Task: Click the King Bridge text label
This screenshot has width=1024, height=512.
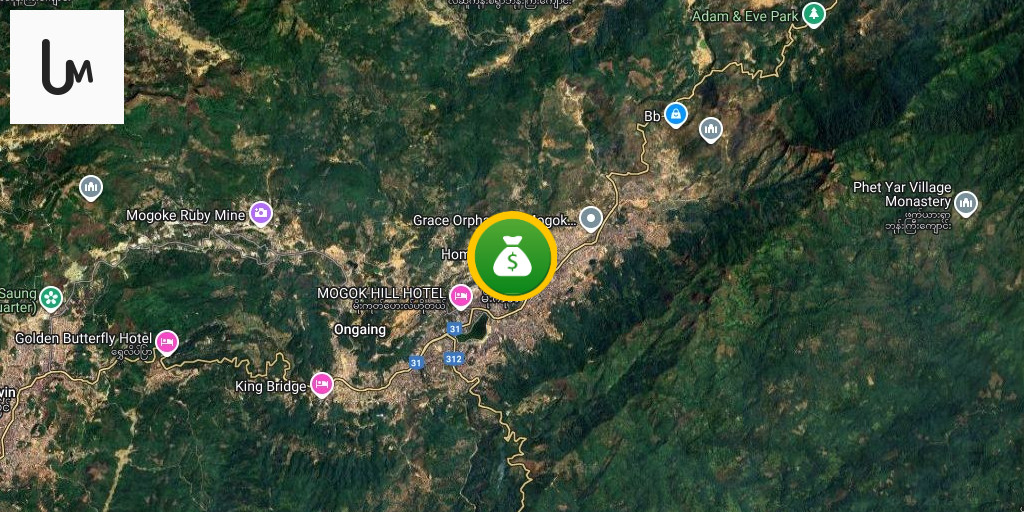Action: (270, 387)
